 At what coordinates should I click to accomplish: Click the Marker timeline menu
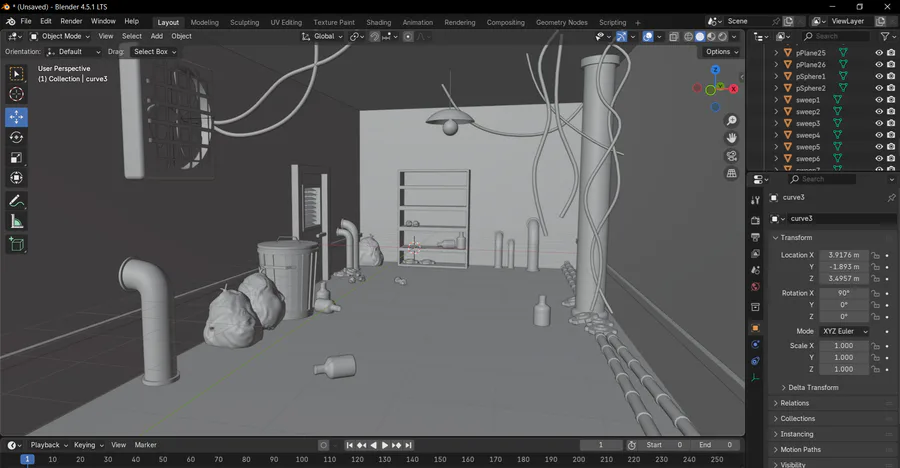(x=145, y=445)
